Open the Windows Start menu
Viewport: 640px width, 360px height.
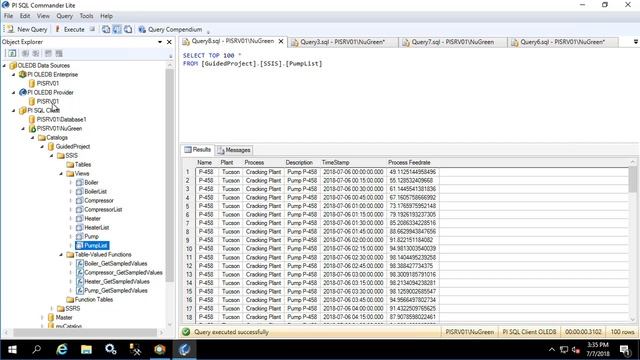[x=12, y=350]
